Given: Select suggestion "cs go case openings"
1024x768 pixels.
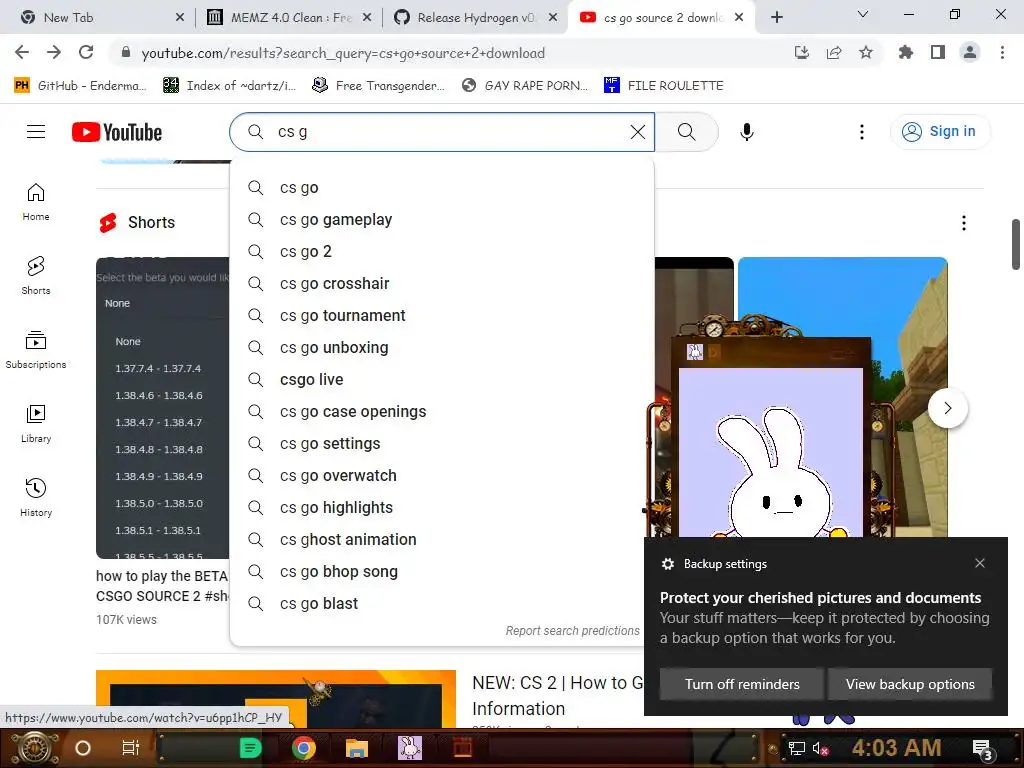Looking at the screenshot, I should click(x=442, y=411).
